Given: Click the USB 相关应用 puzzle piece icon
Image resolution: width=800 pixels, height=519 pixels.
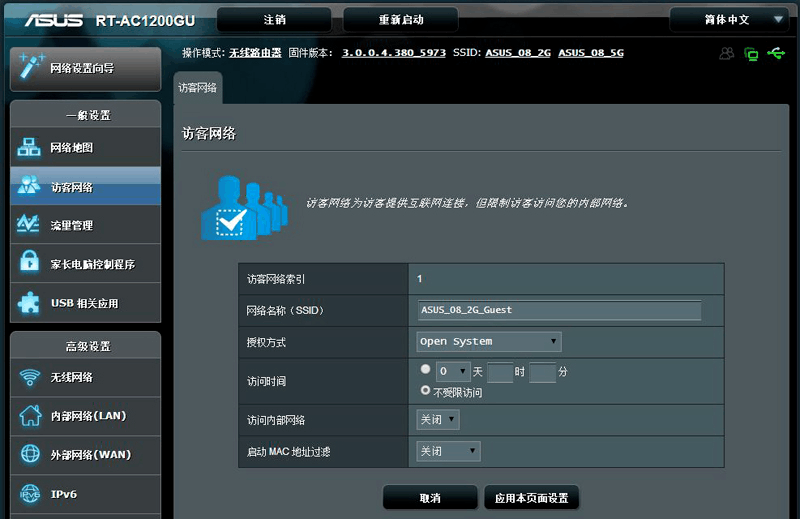Looking at the screenshot, I should pos(29,302).
